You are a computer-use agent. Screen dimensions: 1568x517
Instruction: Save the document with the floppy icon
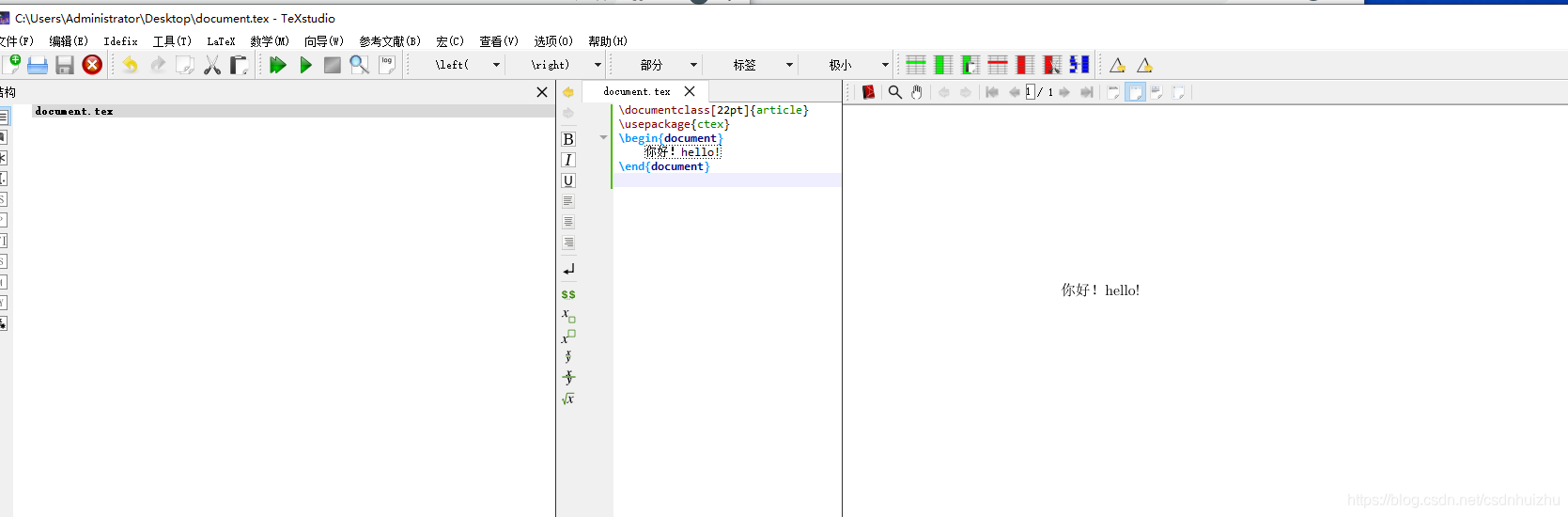65,65
